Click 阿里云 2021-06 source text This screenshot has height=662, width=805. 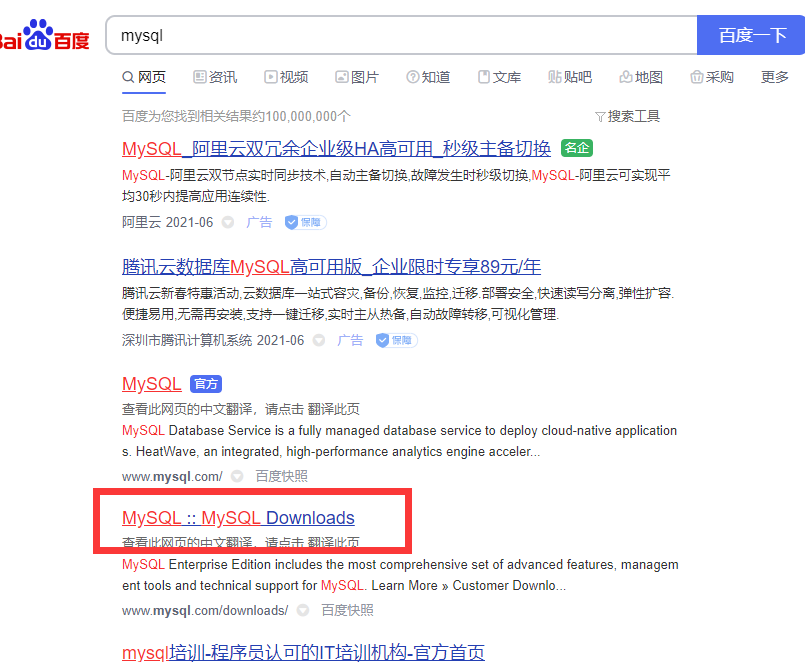click(x=167, y=222)
